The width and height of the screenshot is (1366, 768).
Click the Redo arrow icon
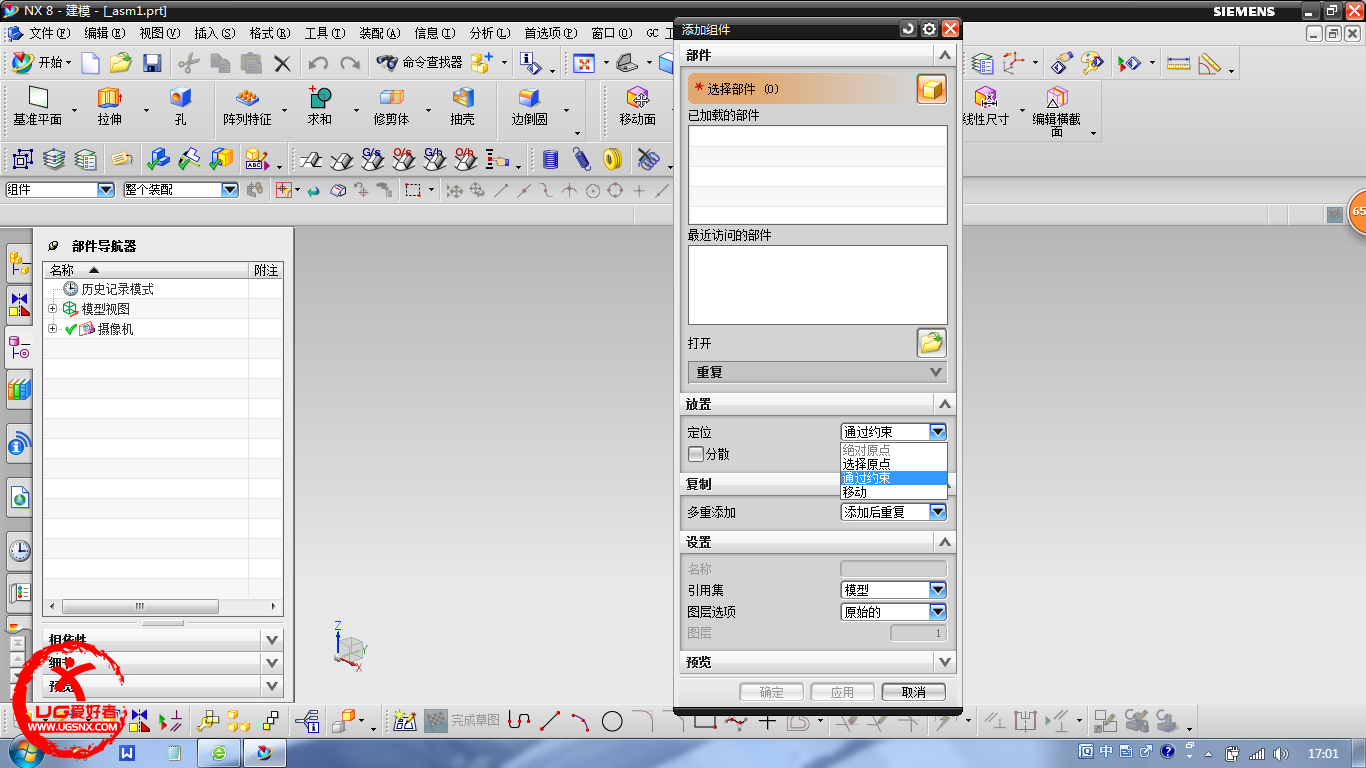pos(349,63)
